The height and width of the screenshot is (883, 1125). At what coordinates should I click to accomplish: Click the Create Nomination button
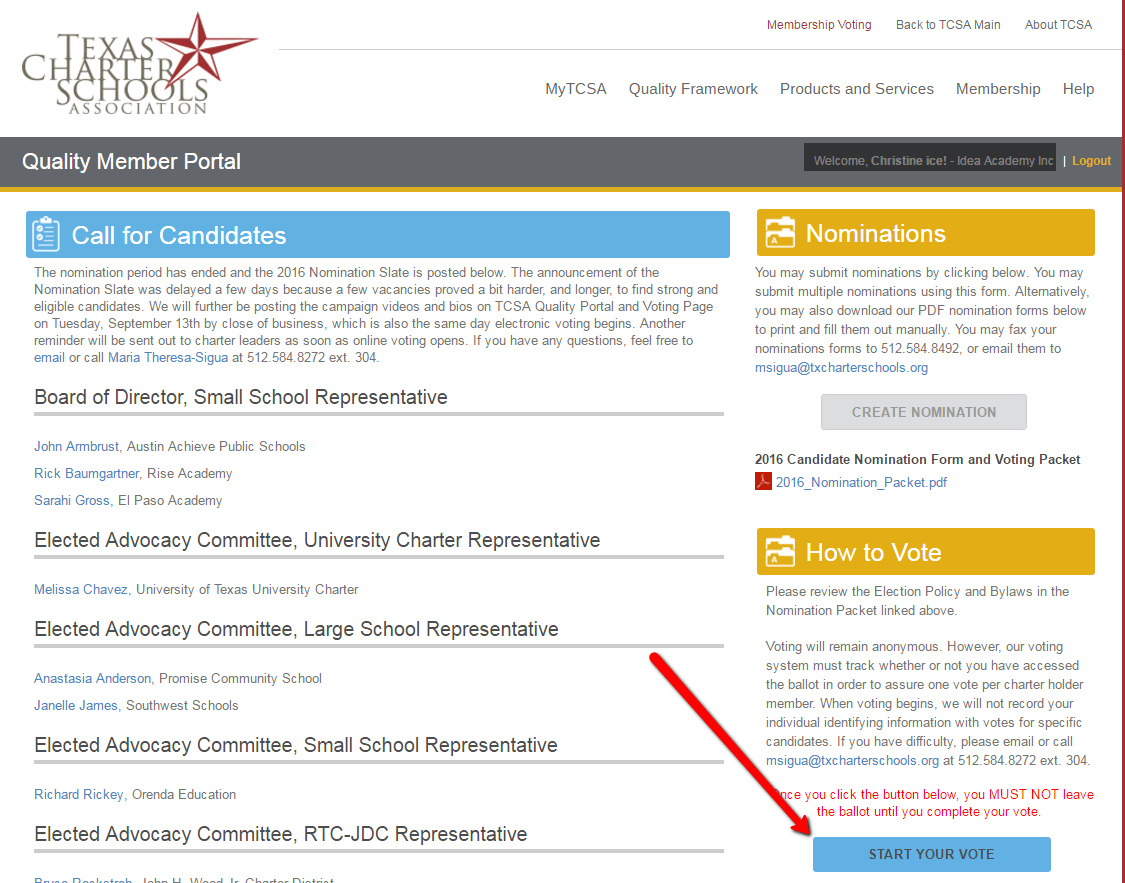click(x=923, y=412)
